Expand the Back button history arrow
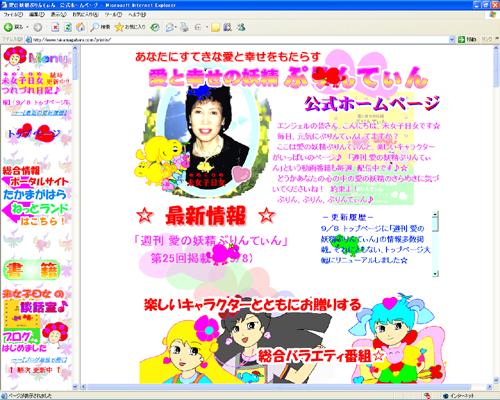 tap(27, 27)
